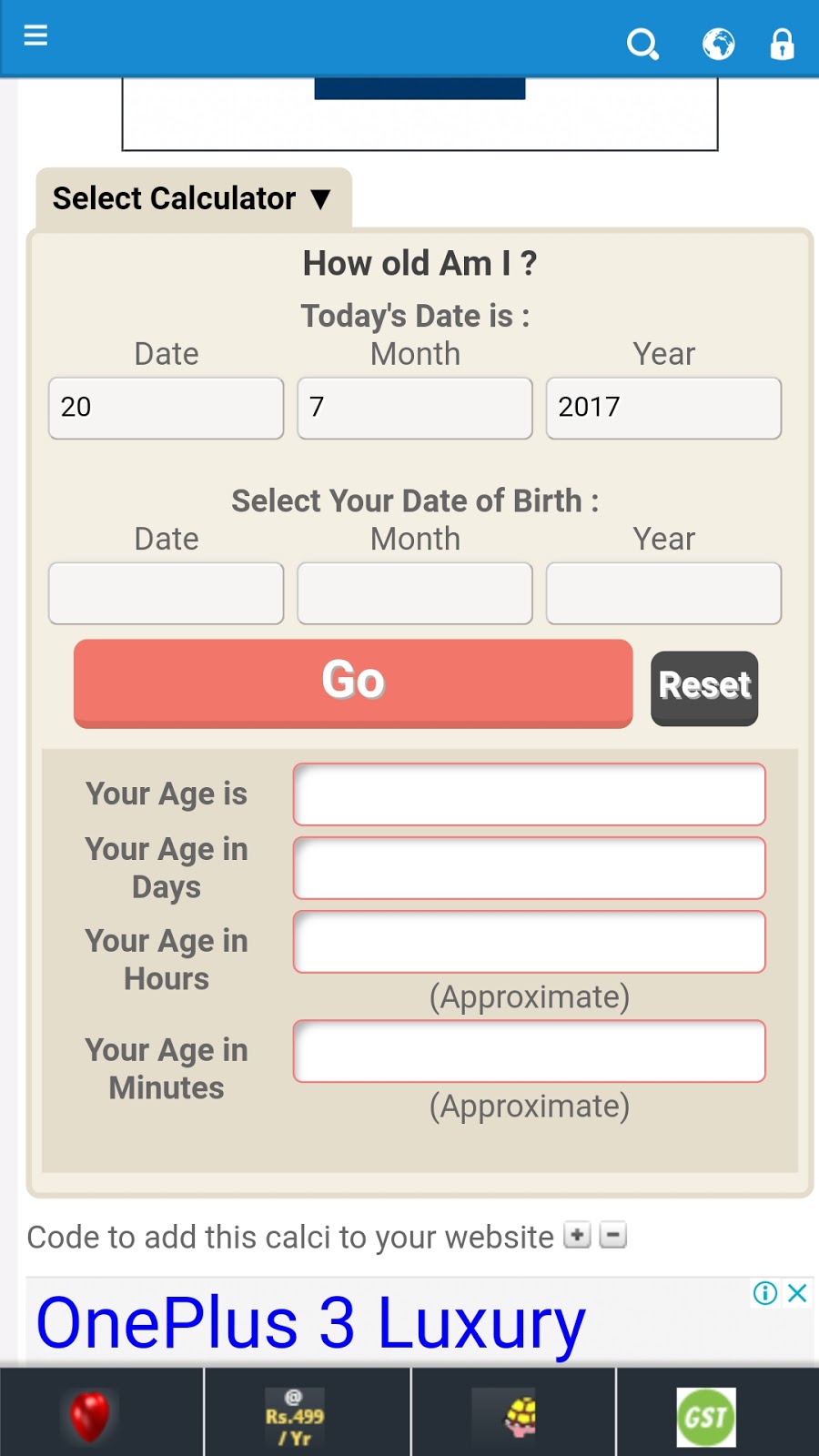Open the Select Calculator dropdown
This screenshot has width=819, height=1456.
(193, 198)
